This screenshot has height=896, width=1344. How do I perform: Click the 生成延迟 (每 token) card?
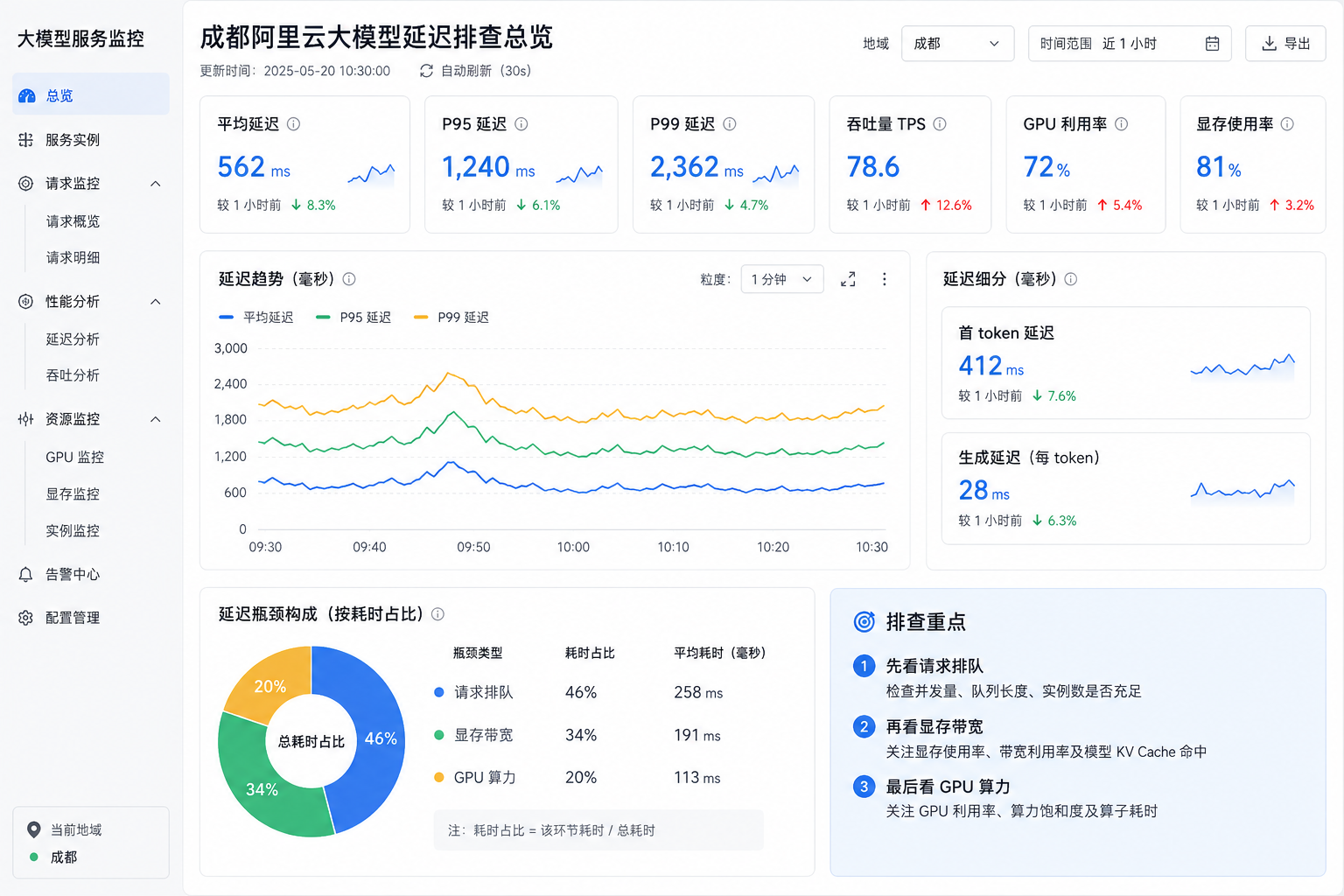click(x=1126, y=488)
